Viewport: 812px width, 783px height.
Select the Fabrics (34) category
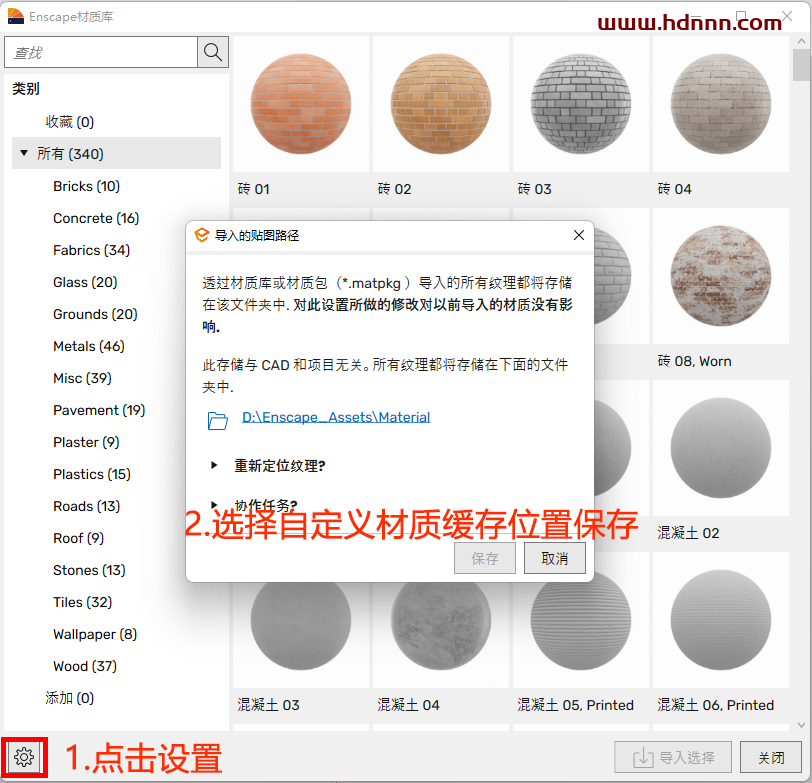pos(91,250)
